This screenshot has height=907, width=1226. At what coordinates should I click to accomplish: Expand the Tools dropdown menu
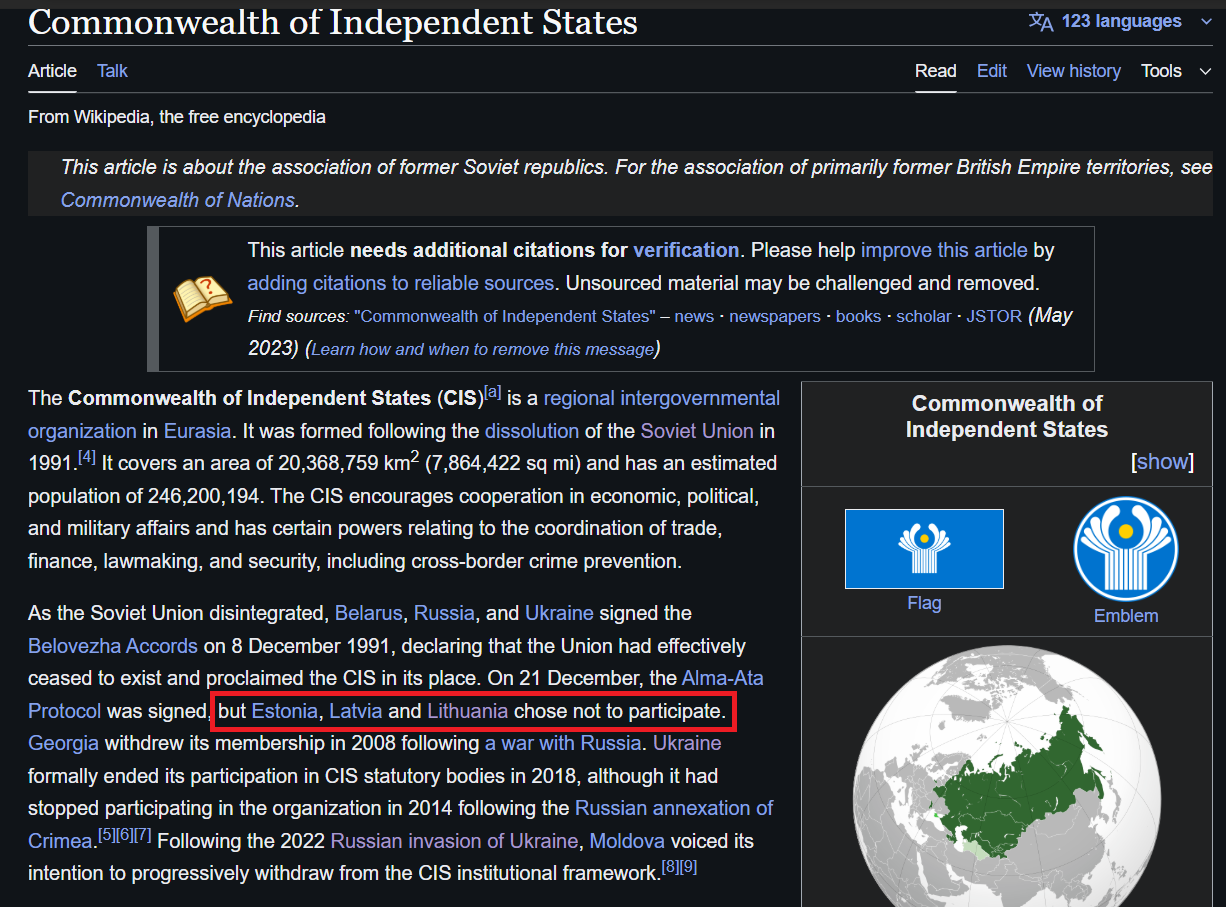tap(1176, 71)
